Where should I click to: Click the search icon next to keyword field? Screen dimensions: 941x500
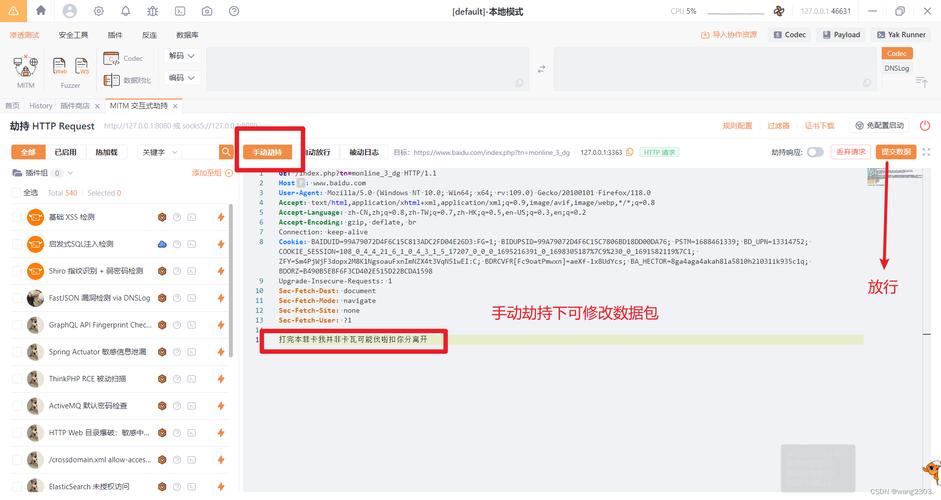(x=226, y=152)
